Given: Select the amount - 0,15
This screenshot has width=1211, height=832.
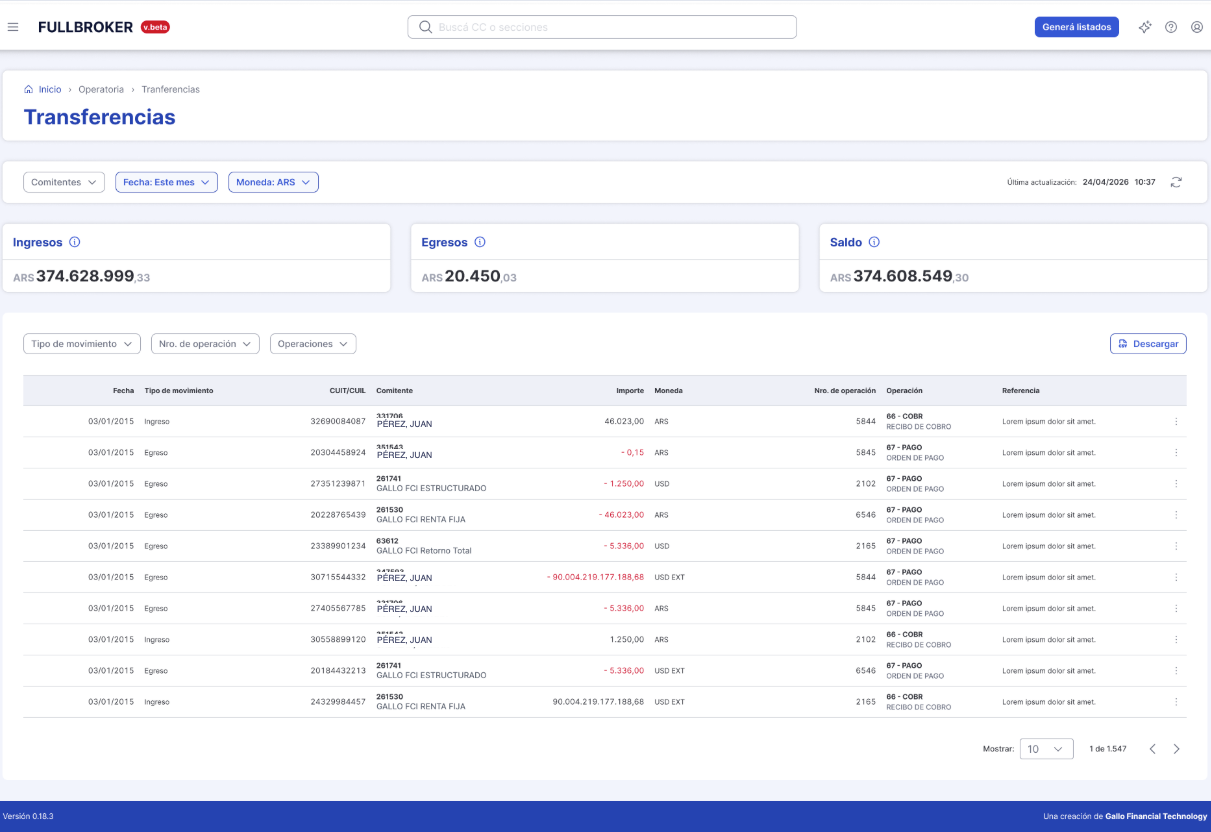Looking at the screenshot, I should tap(632, 453).
